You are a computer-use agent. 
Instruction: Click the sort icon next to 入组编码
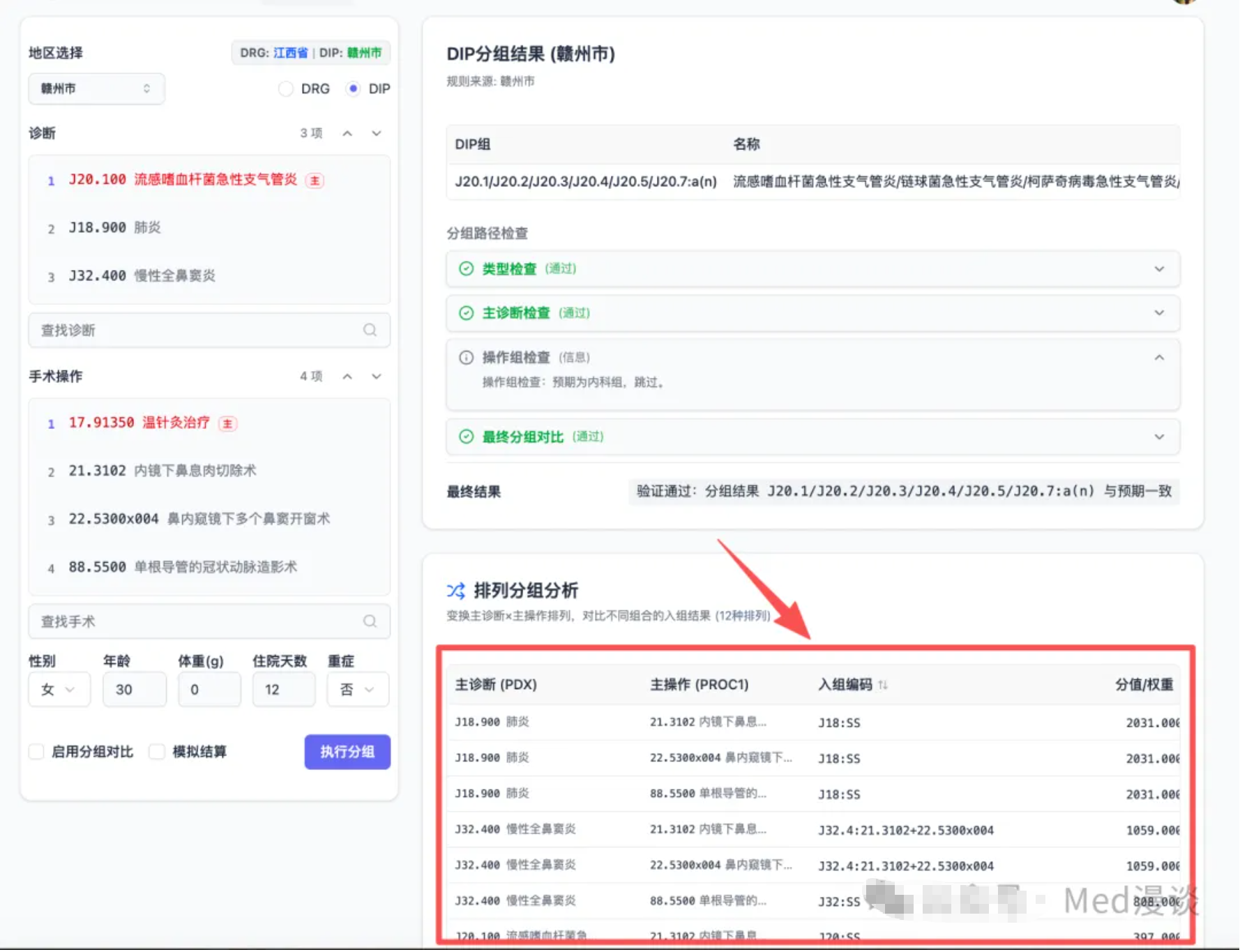point(883,685)
